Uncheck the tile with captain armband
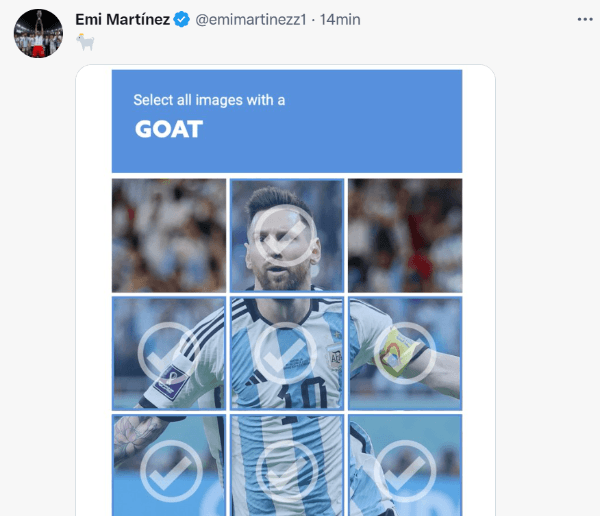This screenshot has height=516, width=600. coord(405,353)
